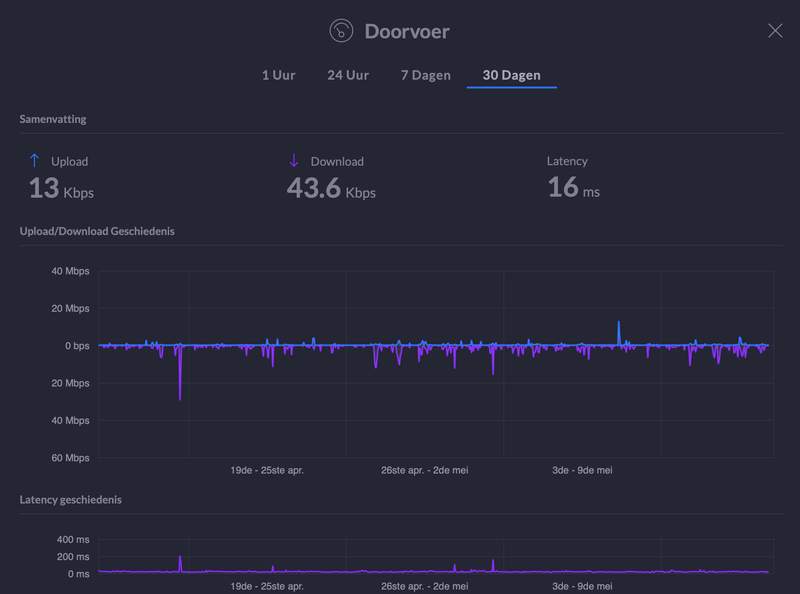The height and width of the screenshot is (594, 800).
Task: Click the 43.6 Kbps download value
Action: 331,188
